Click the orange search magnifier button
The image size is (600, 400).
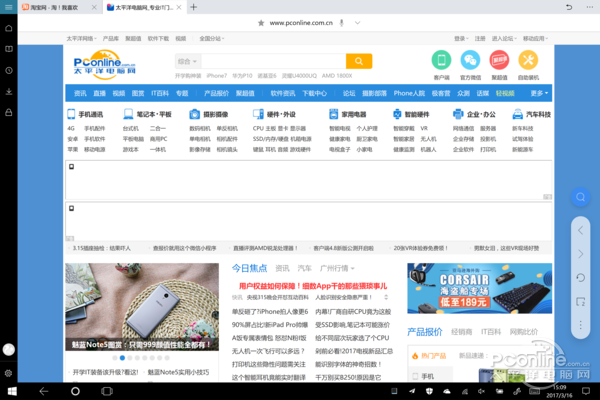[x=359, y=61]
